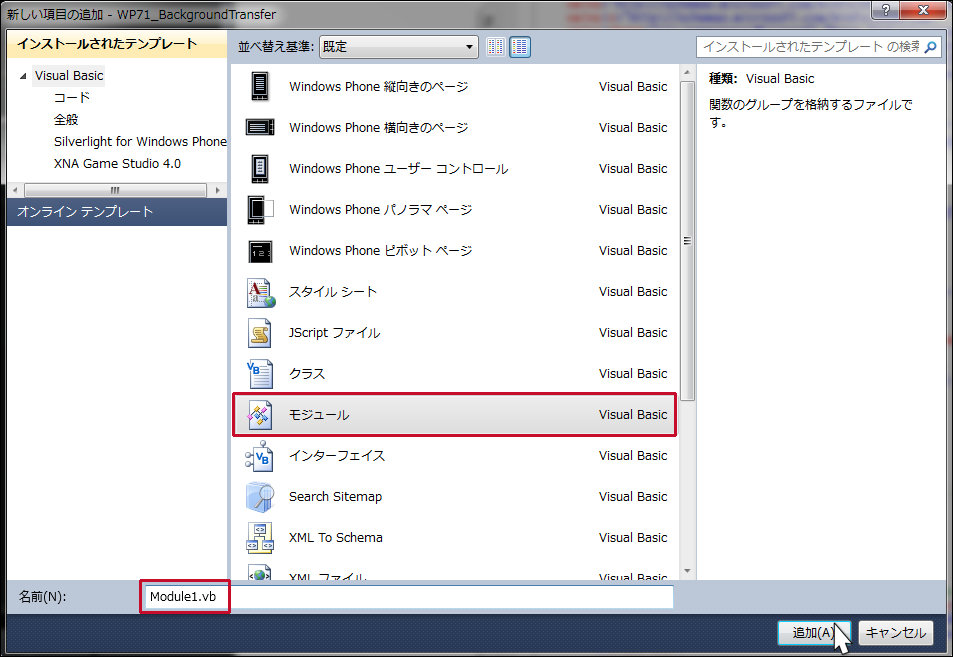This screenshot has width=953, height=657.
Task: Select the Windows Phone ユーザー コントロール icon
Action: [260, 168]
